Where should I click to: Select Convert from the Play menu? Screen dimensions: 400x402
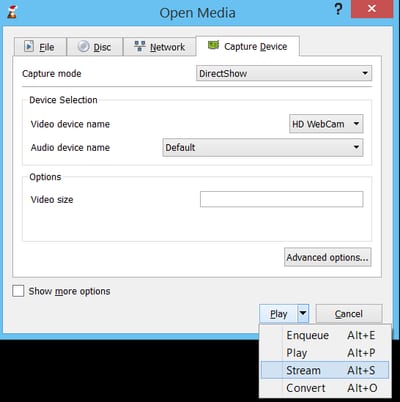tap(325, 388)
